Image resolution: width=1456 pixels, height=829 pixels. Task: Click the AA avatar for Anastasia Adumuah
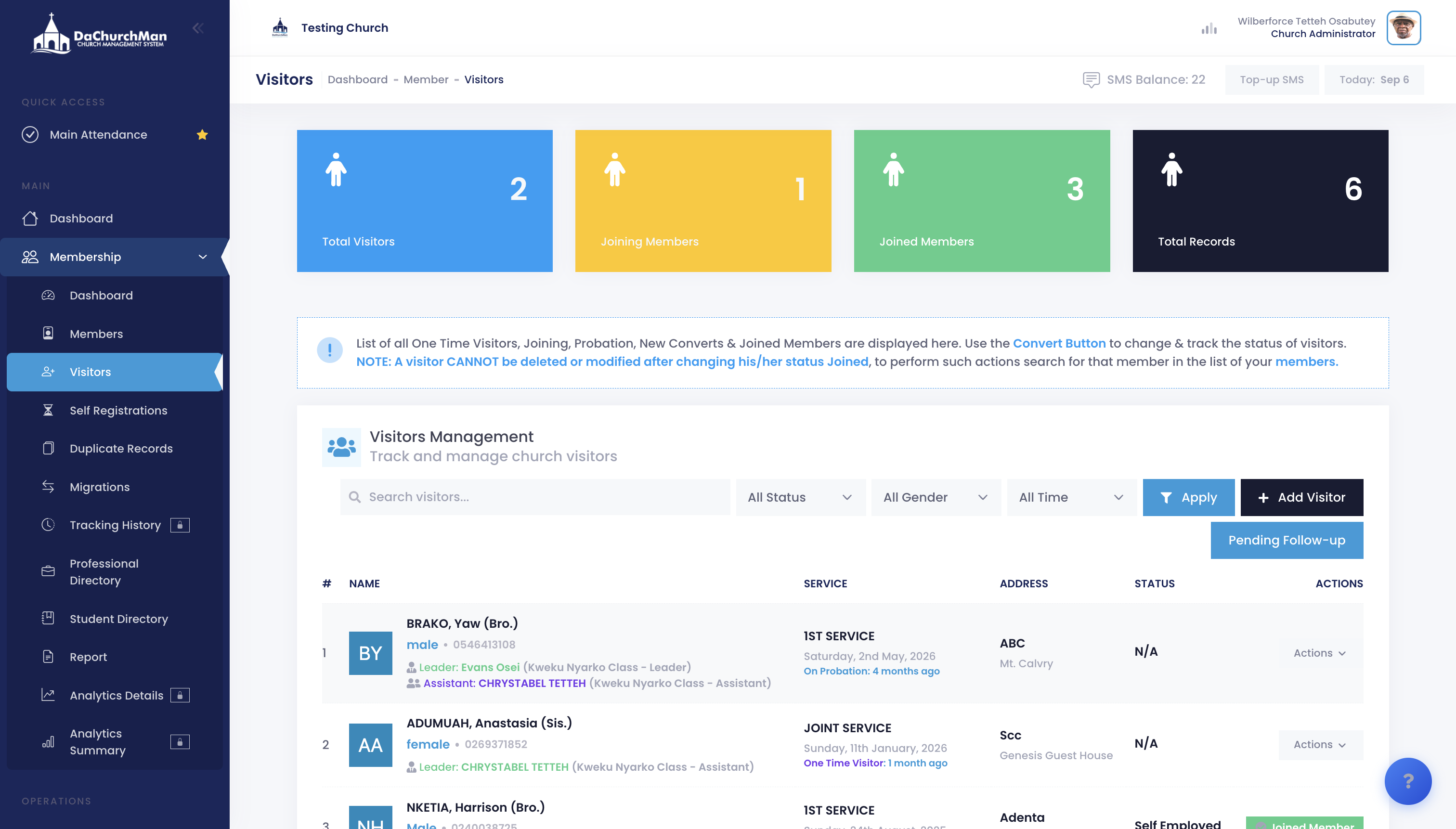pyautogui.click(x=371, y=745)
